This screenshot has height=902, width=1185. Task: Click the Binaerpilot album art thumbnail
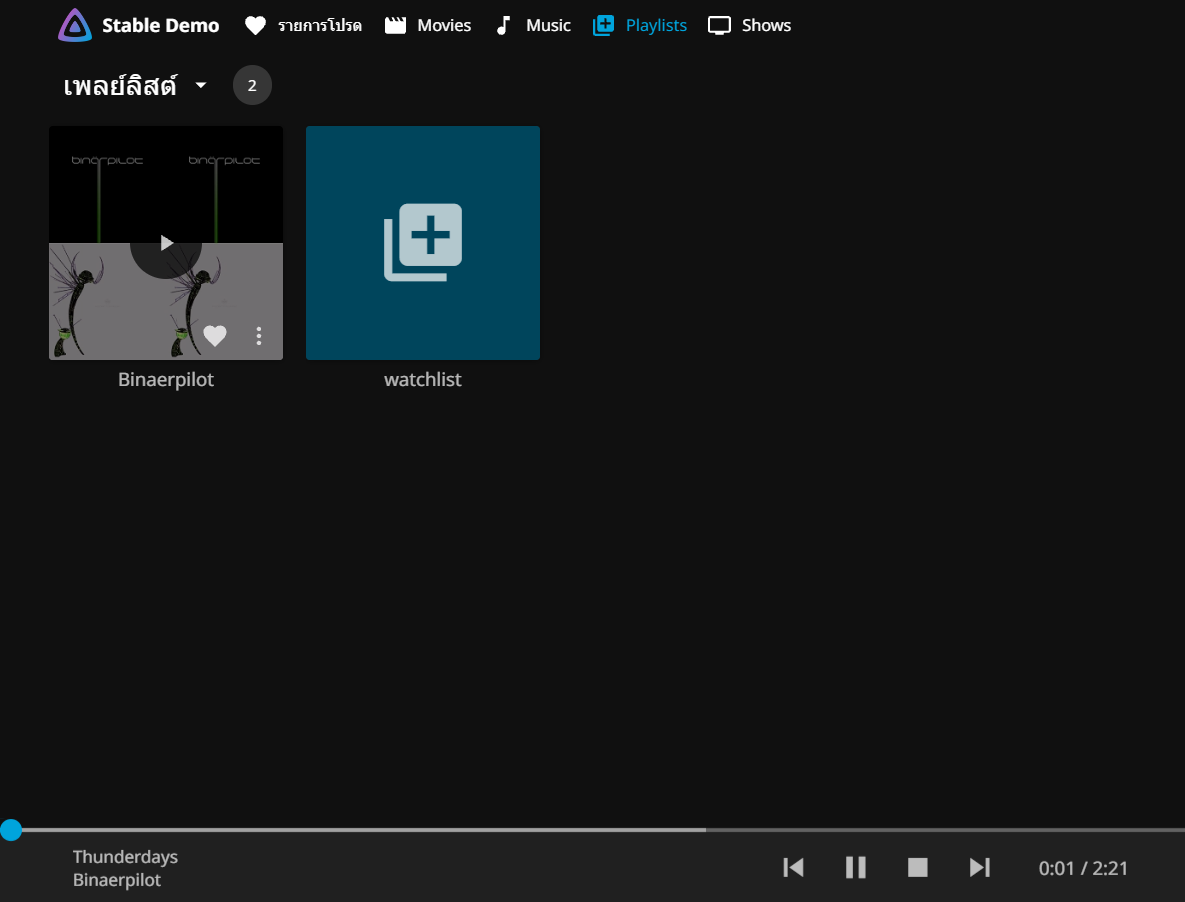click(x=166, y=243)
